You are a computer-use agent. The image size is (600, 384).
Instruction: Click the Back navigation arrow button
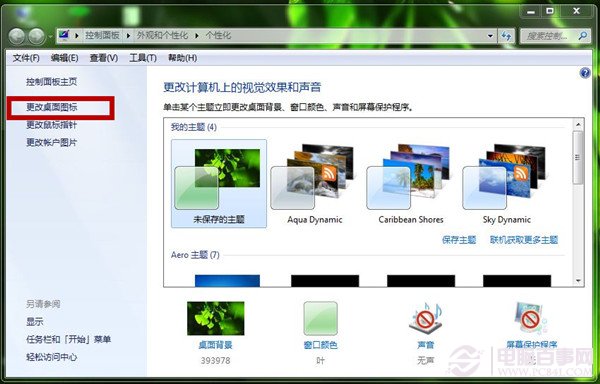coord(17,36)
